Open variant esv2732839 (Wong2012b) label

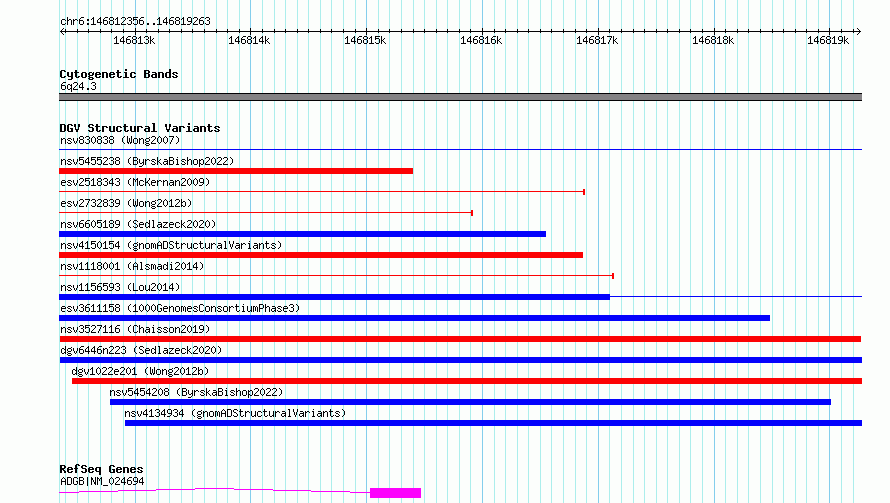click(x=126, y=203)
